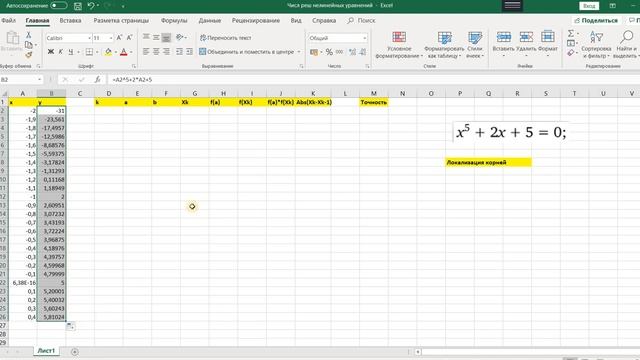The image size is (640, 360).
Task: Increase the cell indent
Action: tap(189, 52)
